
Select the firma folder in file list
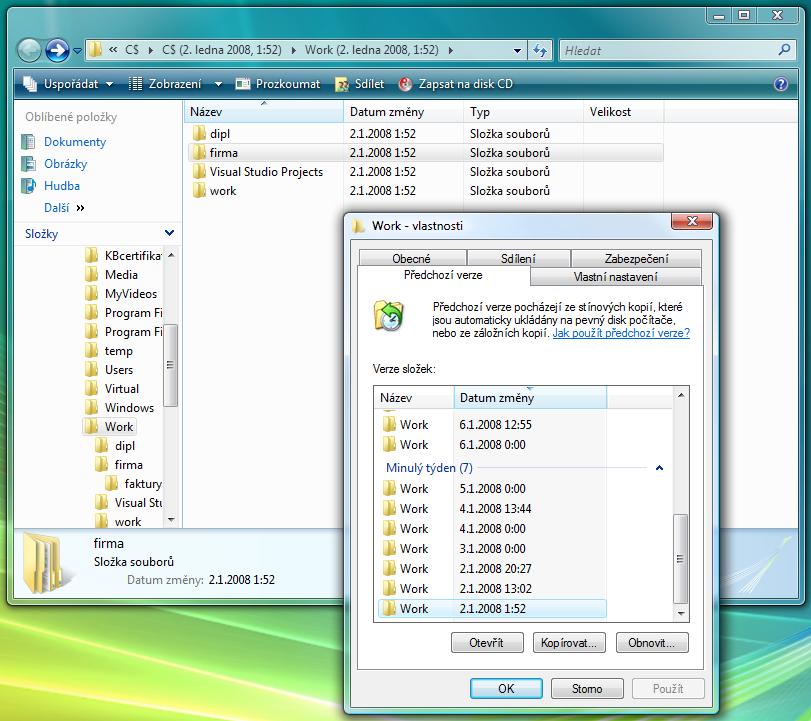click(x=425, y=153)
